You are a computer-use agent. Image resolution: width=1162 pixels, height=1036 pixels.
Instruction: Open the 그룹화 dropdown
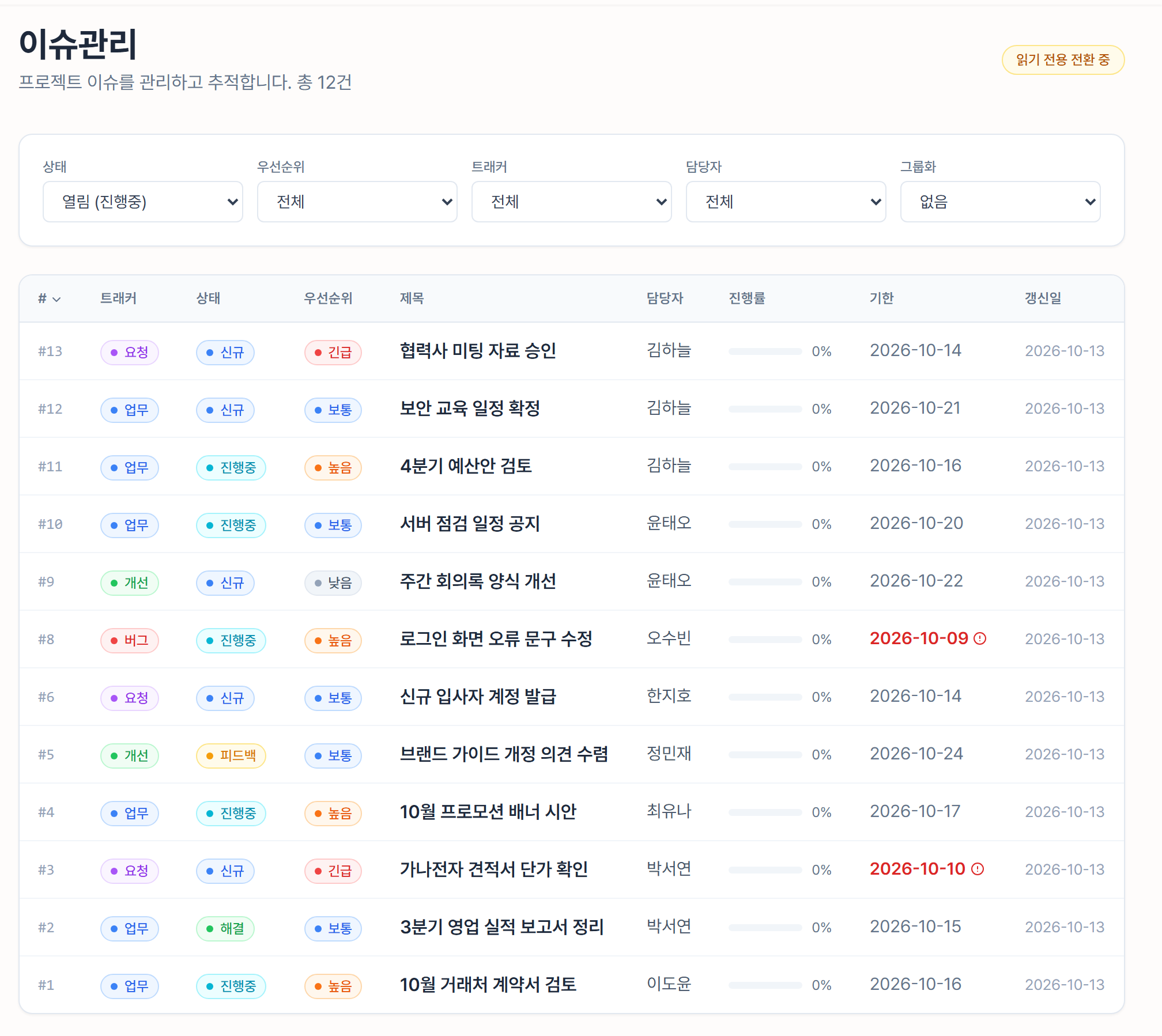[x=1001, y=202]
